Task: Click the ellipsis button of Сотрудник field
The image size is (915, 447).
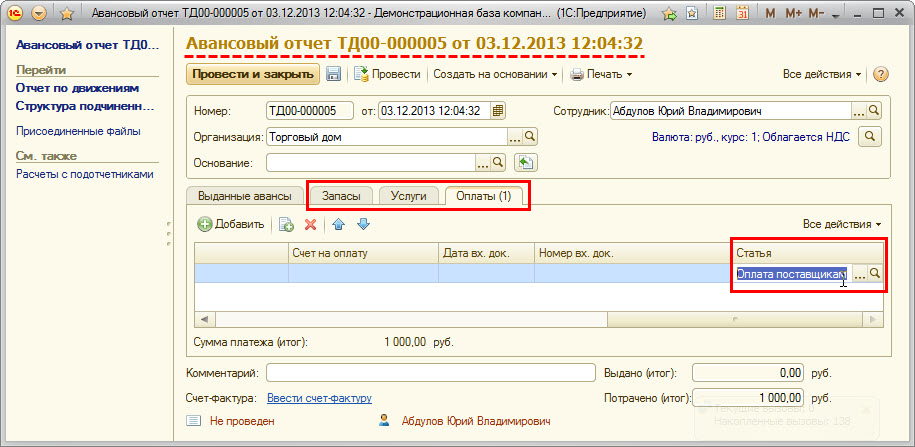Action: pos(859,110)
